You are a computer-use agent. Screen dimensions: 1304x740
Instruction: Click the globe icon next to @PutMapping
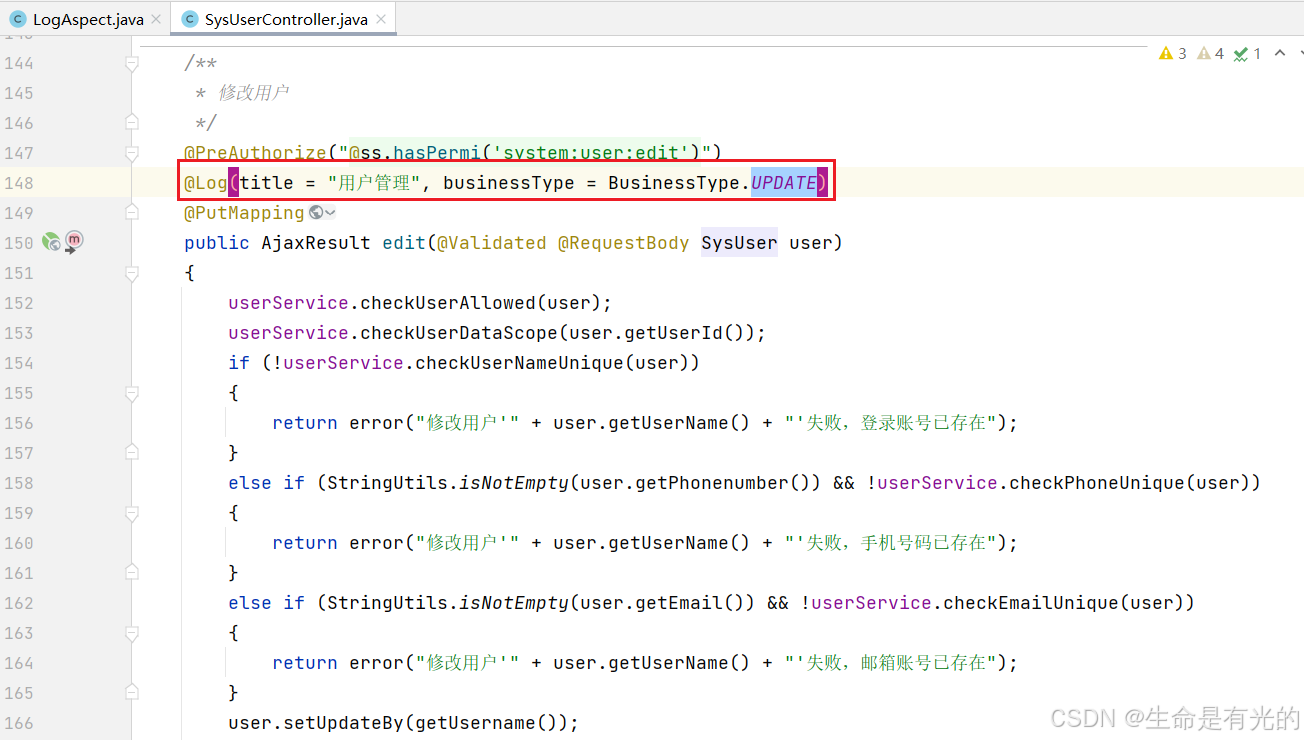point(316,212)
